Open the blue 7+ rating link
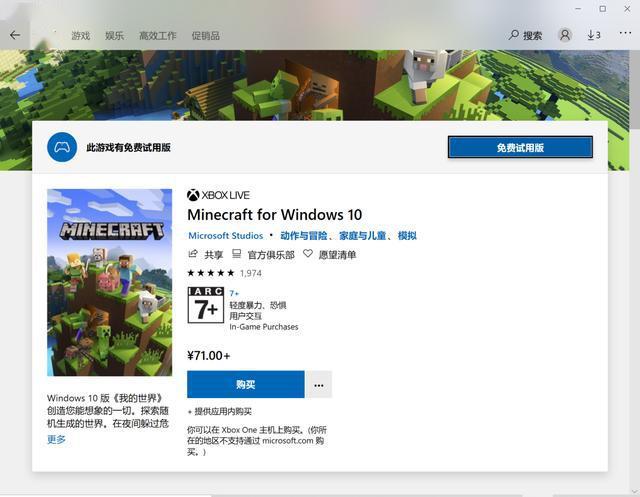Screen dimensions: 640x497 point(234,293)
